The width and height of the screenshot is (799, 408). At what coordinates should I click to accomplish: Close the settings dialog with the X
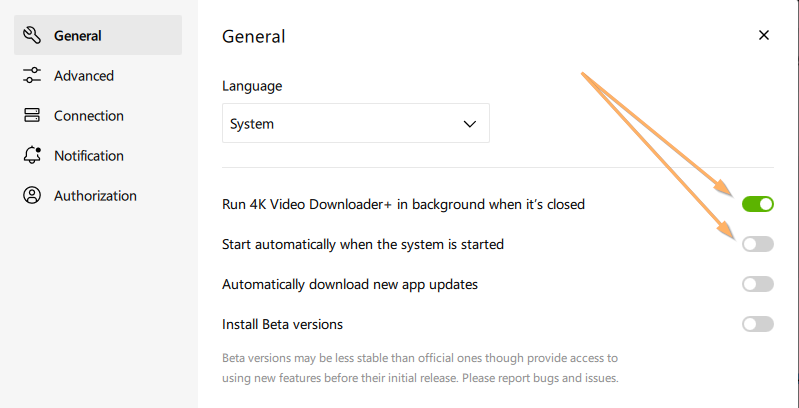(x=764, y=35)
